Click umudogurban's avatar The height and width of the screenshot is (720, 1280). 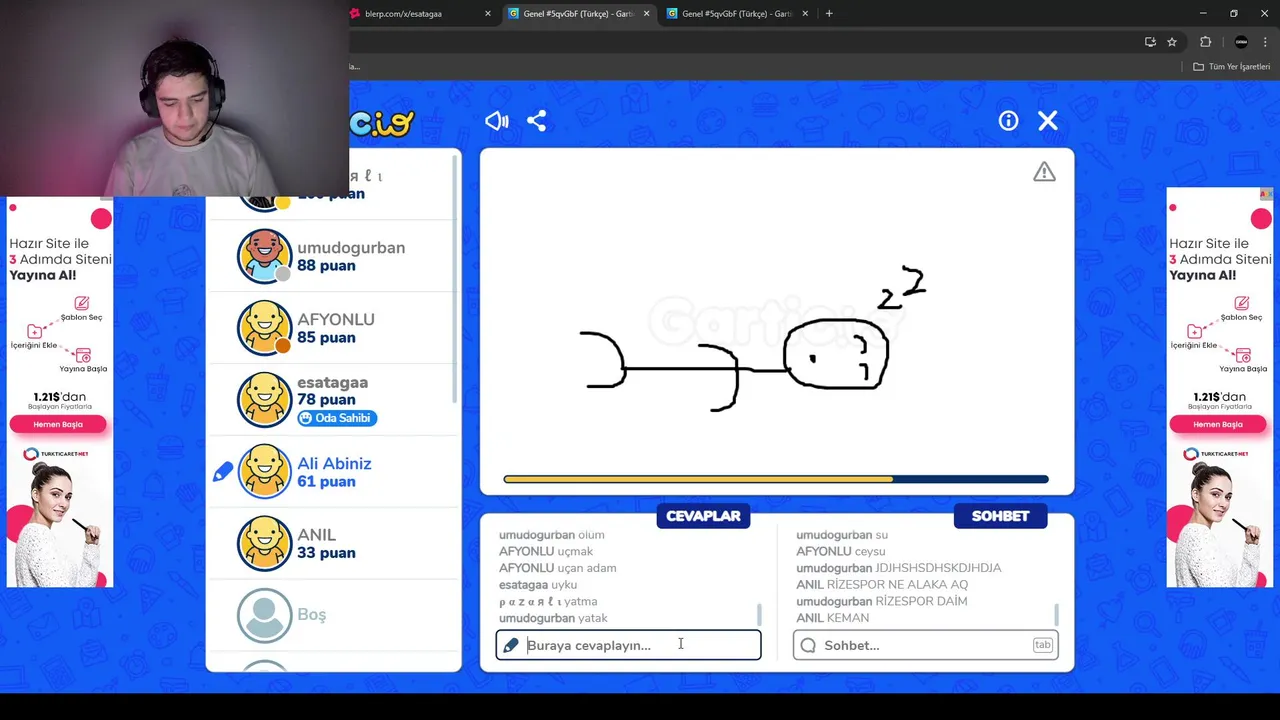tap(265, 256)
